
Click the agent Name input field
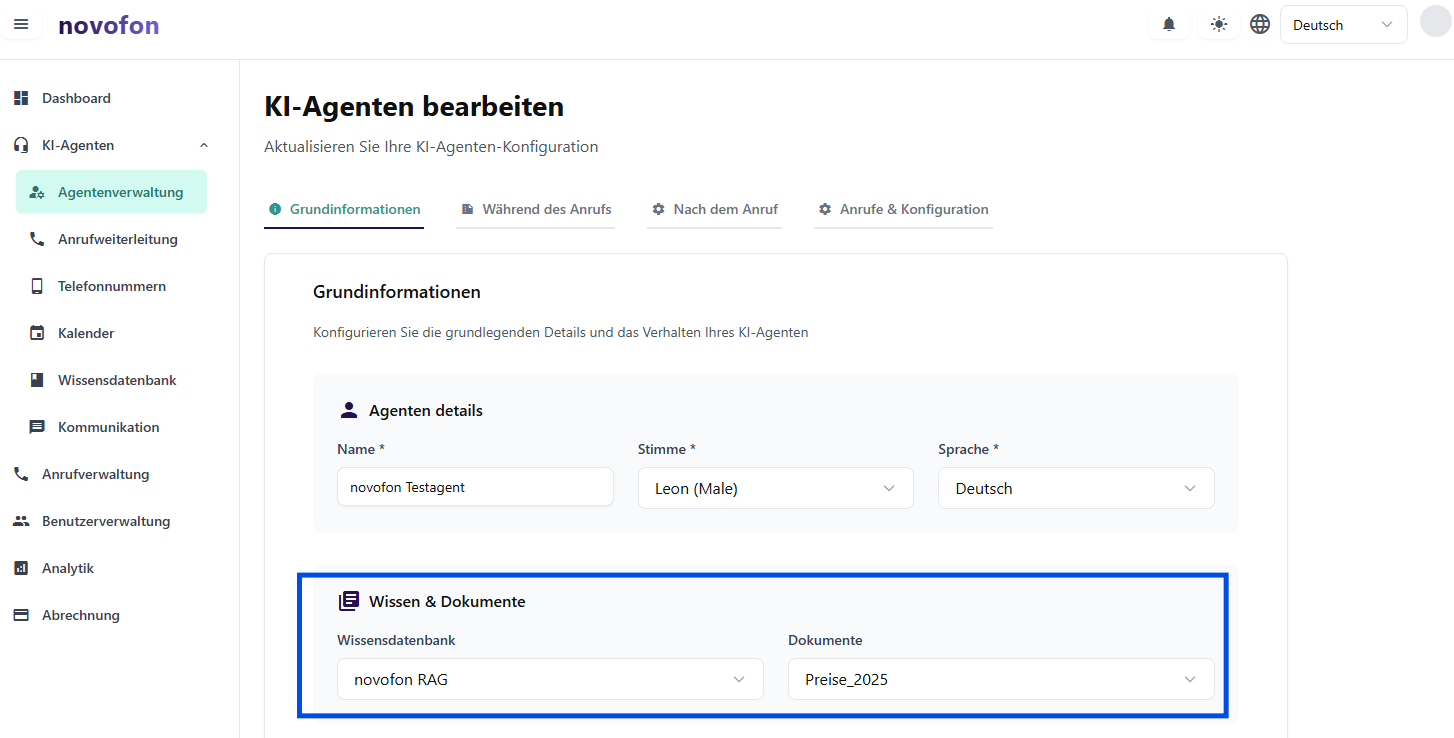click(475, 487)
